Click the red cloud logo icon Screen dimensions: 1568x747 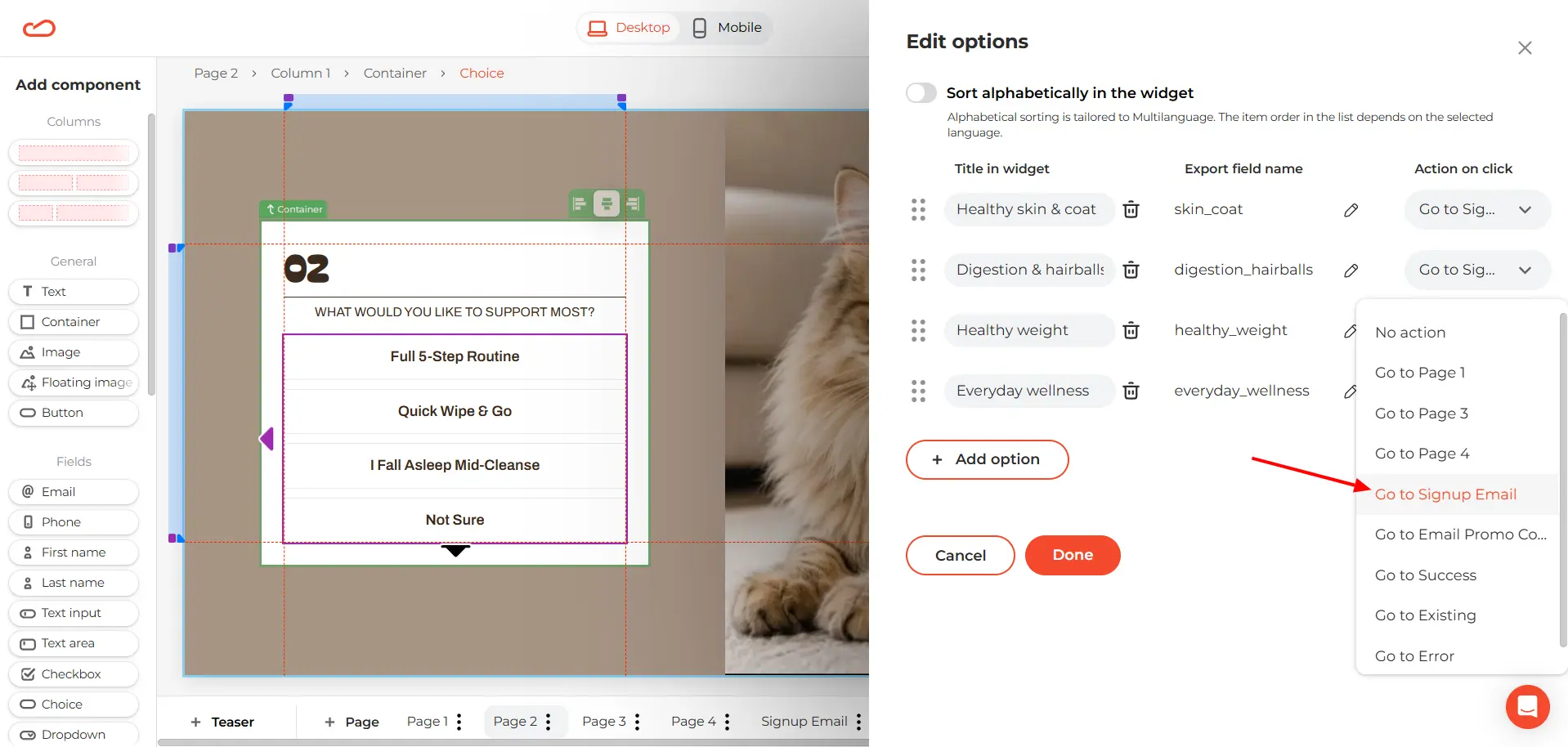[x=38, y=29]
